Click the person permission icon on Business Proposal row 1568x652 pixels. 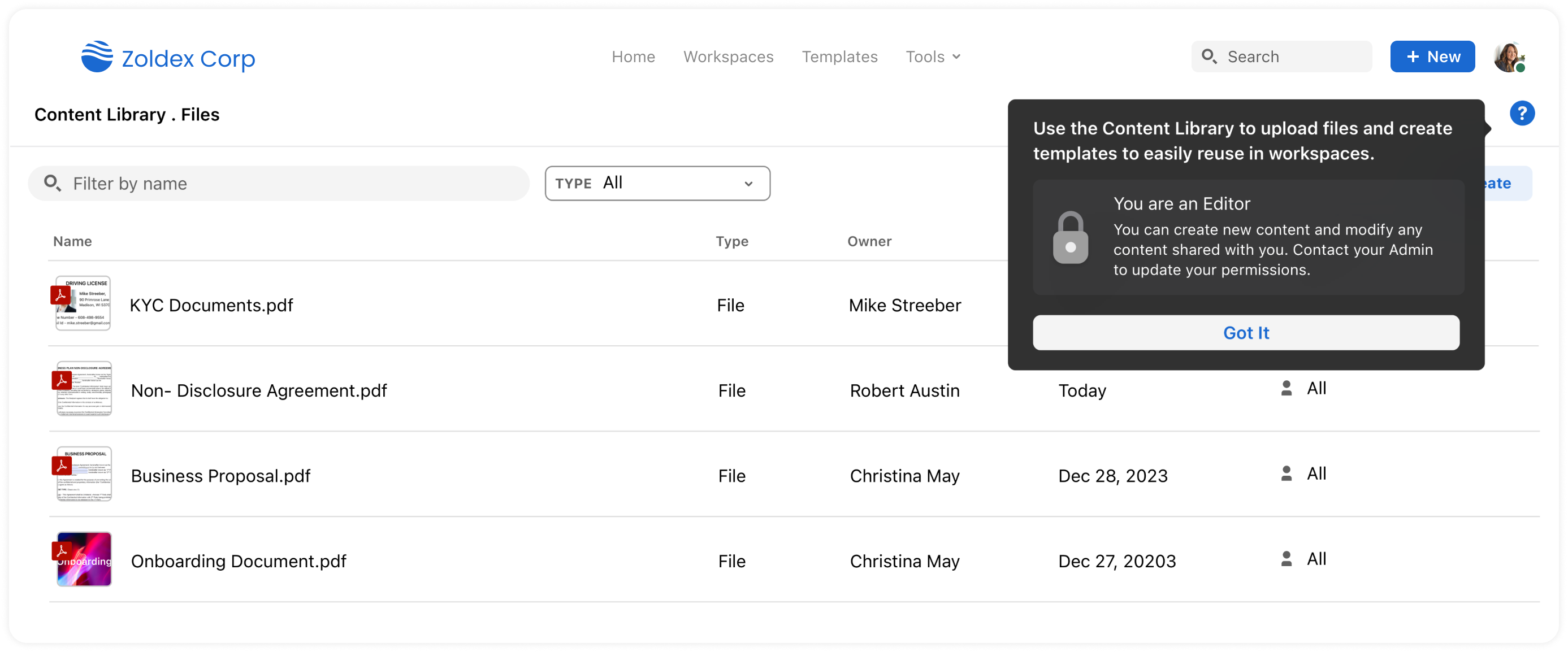coord(1286,473)
